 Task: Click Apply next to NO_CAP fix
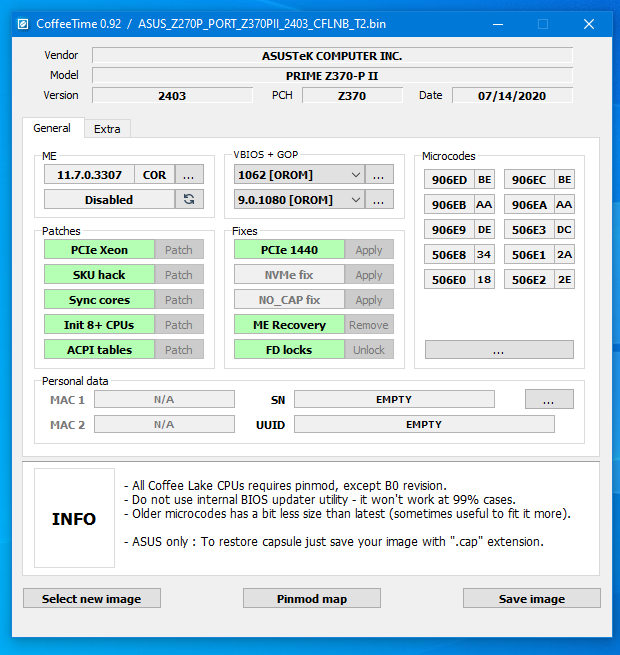[x=369, y=300]
